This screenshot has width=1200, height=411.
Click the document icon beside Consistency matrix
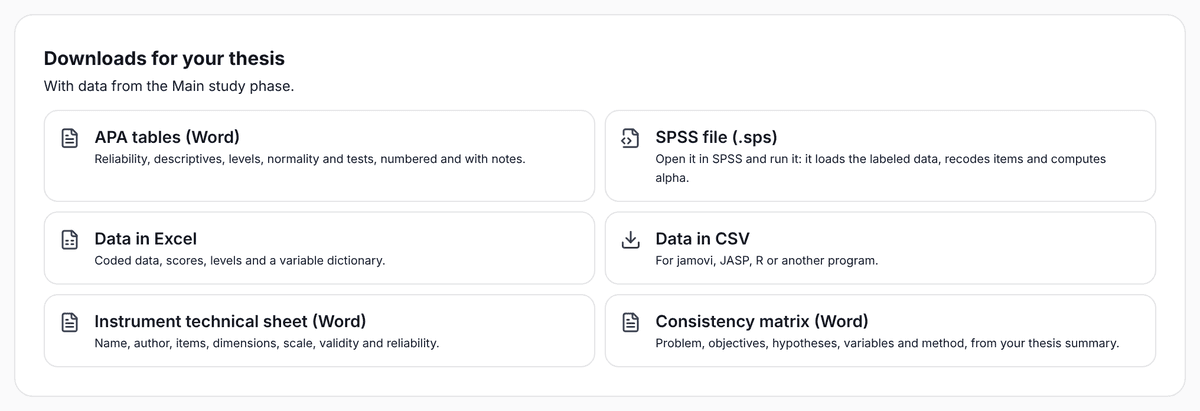click(x=630, y=322)
